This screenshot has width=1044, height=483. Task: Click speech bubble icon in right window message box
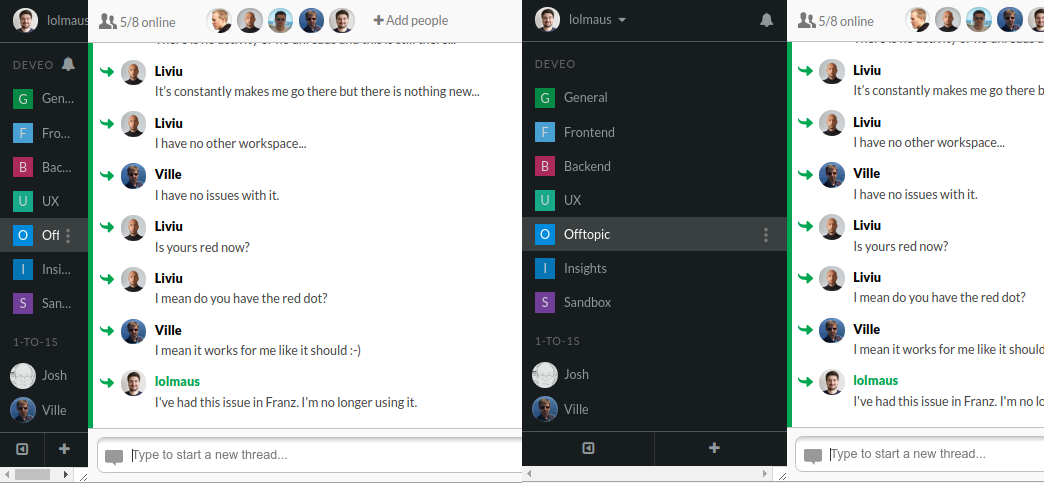(x=812, y=457)
